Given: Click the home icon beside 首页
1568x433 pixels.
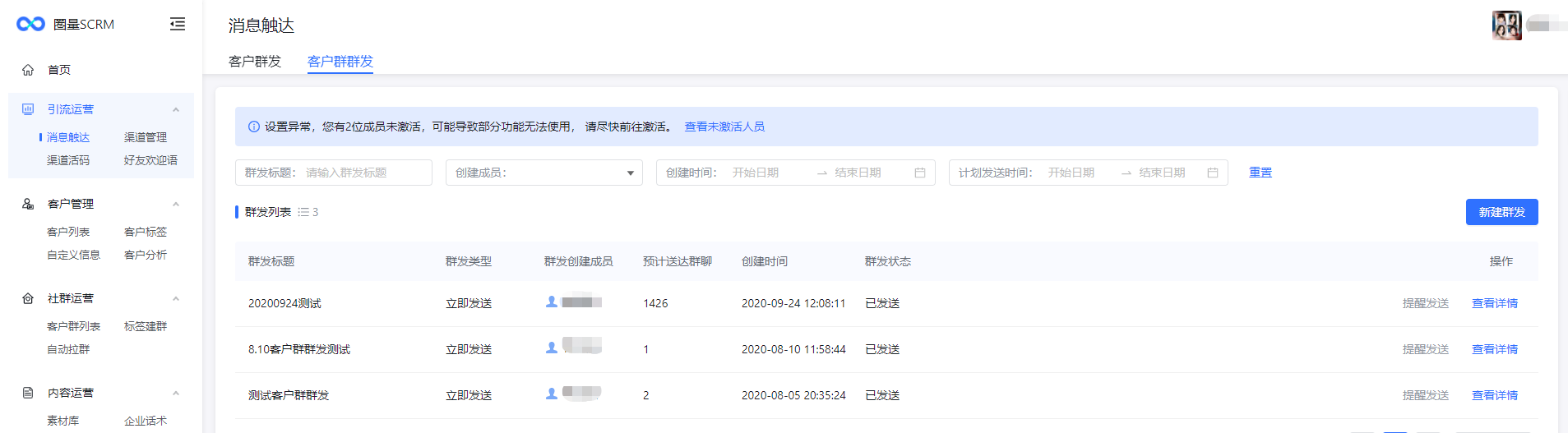Looking at the screenshot, I should pos(28,70).
